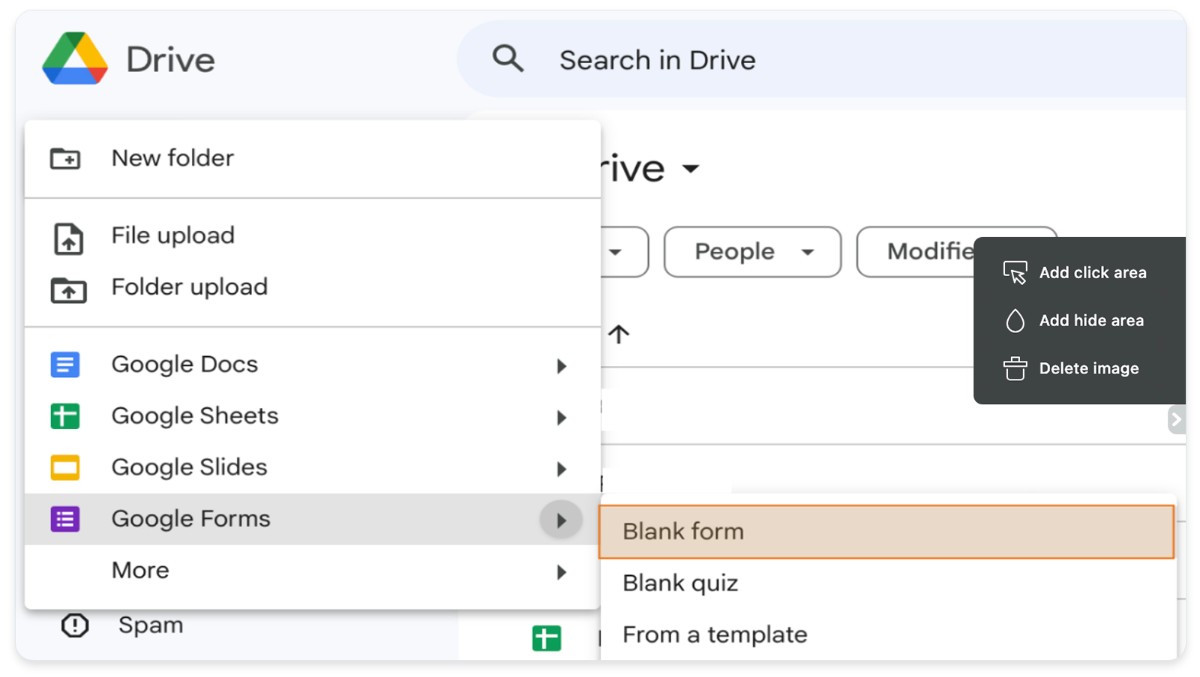Click Add click area button

[1076, 273]
